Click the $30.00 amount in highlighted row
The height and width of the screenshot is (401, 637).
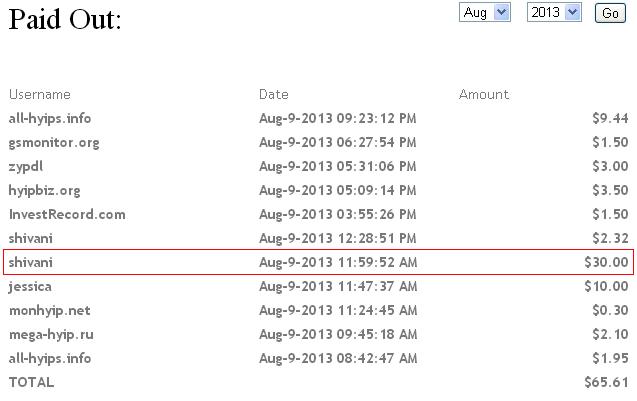click(x=607, y=262)
